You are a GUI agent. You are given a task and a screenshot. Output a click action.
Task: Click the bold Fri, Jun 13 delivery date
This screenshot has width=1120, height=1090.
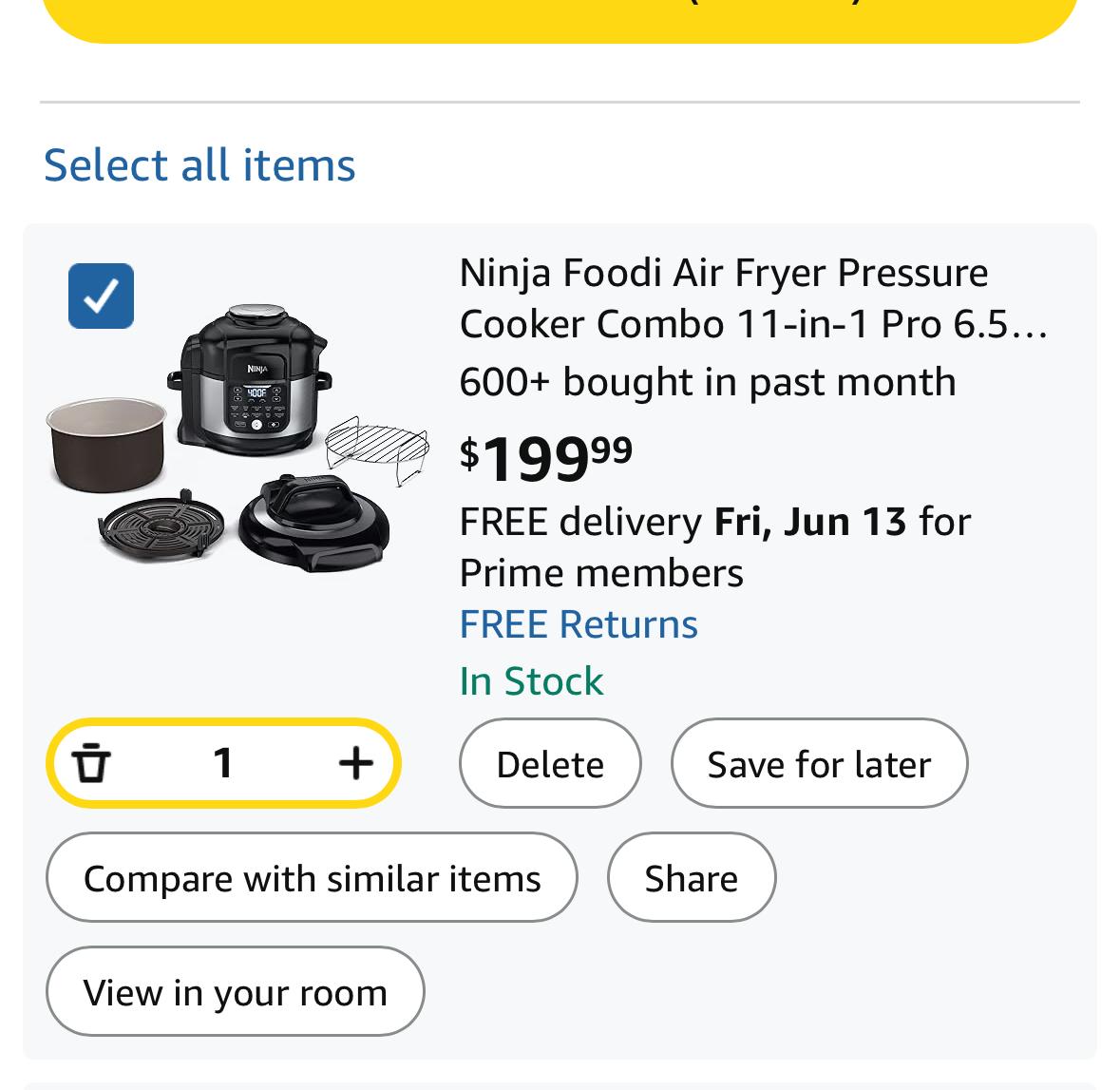click(x=809, y=522)
